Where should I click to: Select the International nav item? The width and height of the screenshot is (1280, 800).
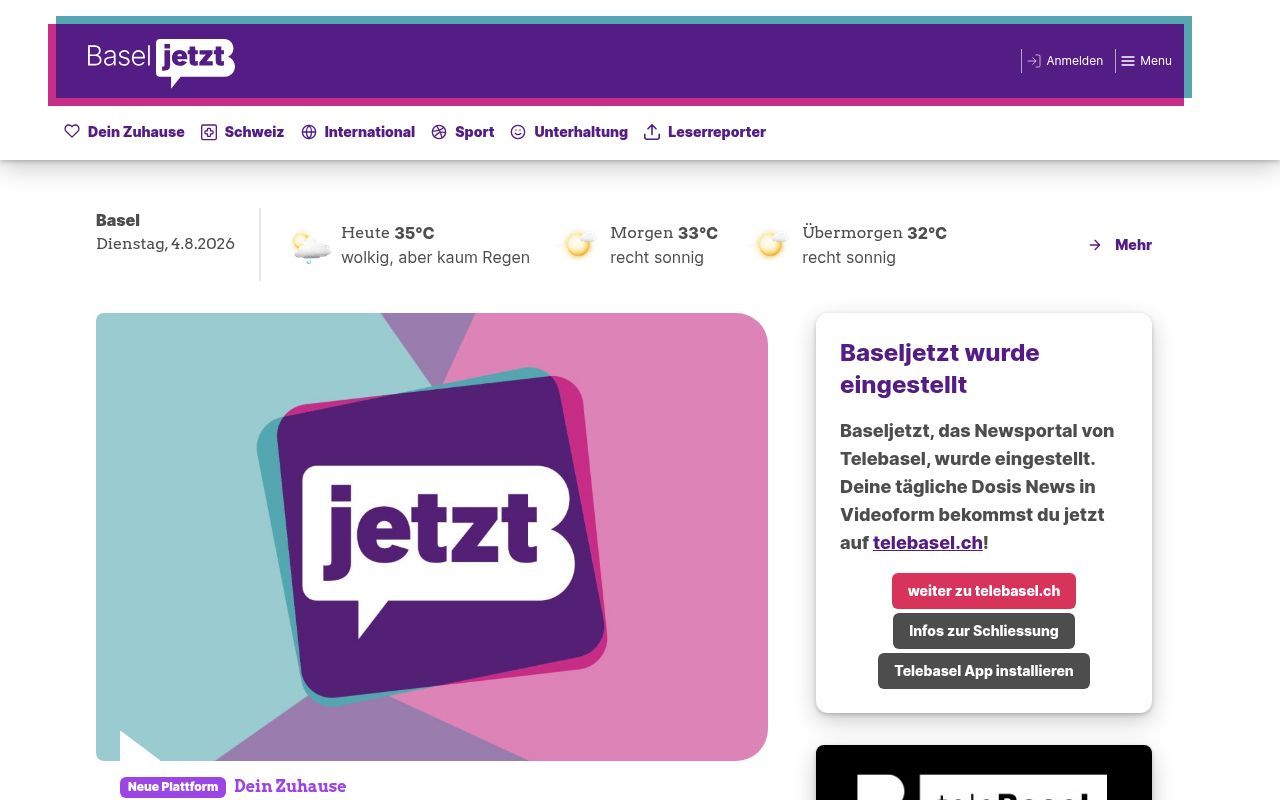(369, 132)
